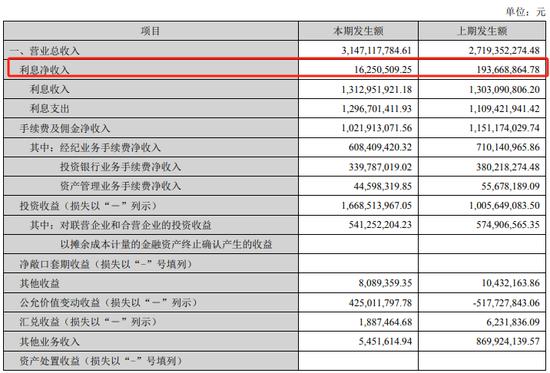The height and width of the screenshot is (373, 550).
Task: Click the 单位：元 unit label
Action: tap(525, 12)
